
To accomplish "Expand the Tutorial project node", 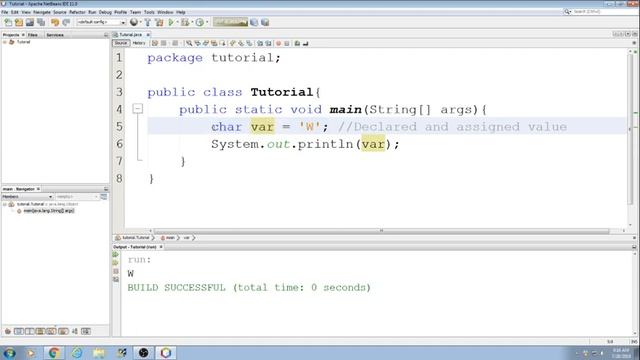I will coord(4,42).
